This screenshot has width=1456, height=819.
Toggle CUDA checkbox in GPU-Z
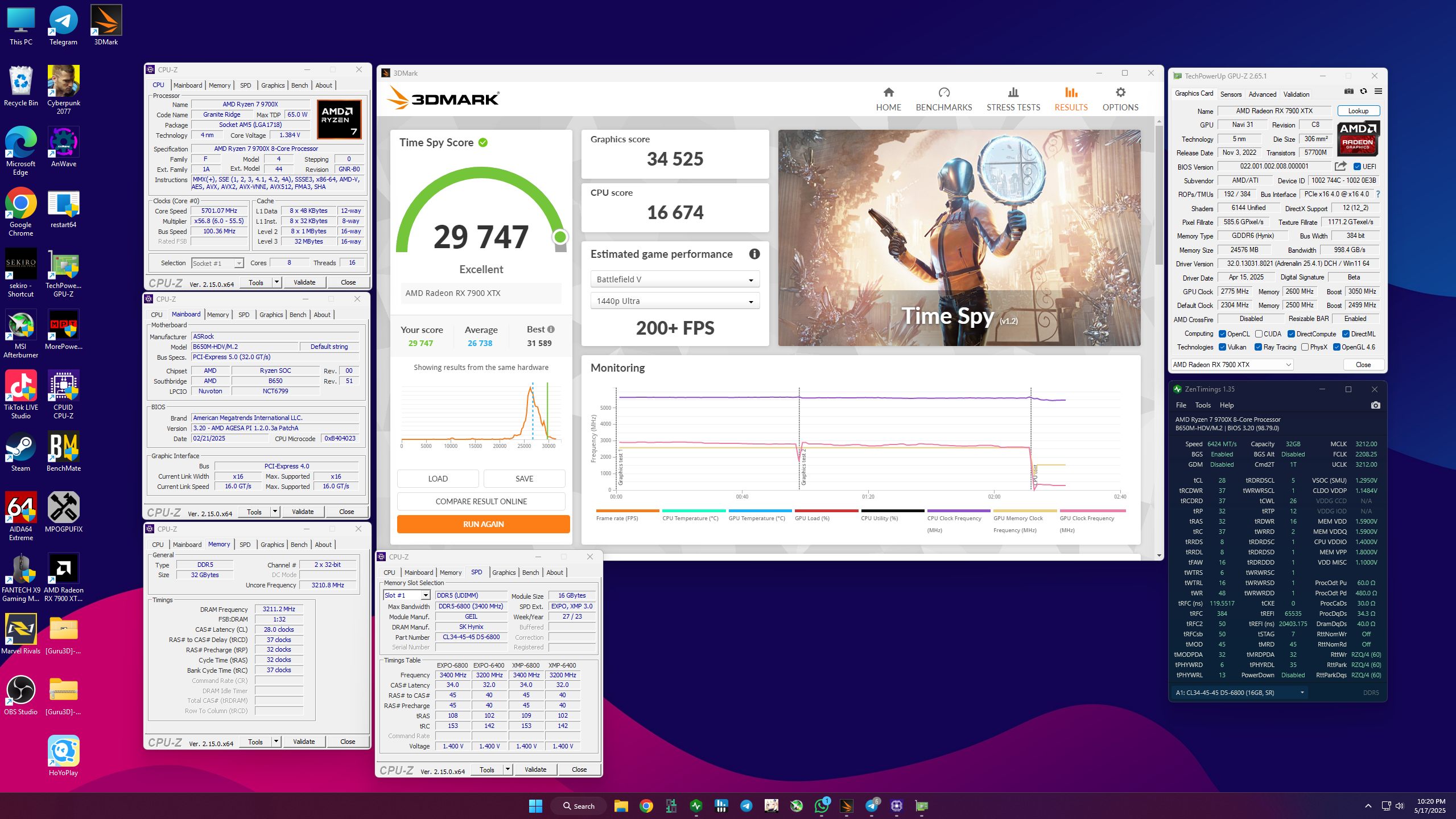pyautogui.click(x=1259, y=334)
